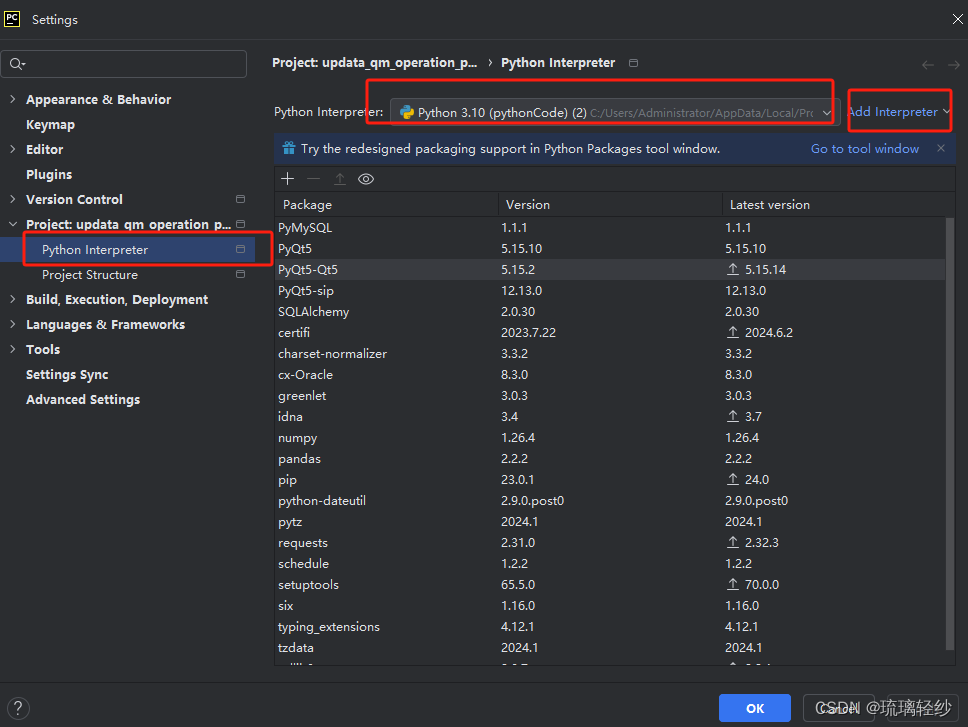
Task: Expand the Editor section
Action: [12, 149]
